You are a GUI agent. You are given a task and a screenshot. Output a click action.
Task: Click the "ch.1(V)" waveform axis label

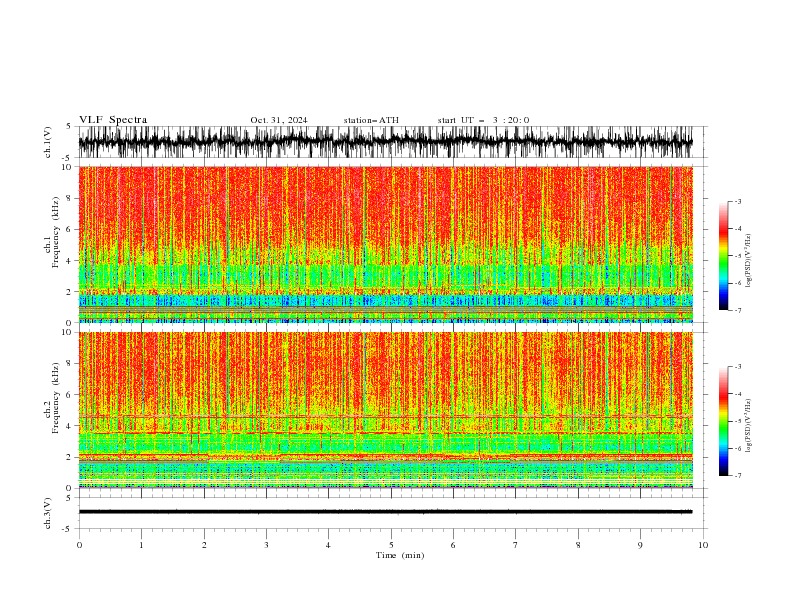tap(48, 142)
